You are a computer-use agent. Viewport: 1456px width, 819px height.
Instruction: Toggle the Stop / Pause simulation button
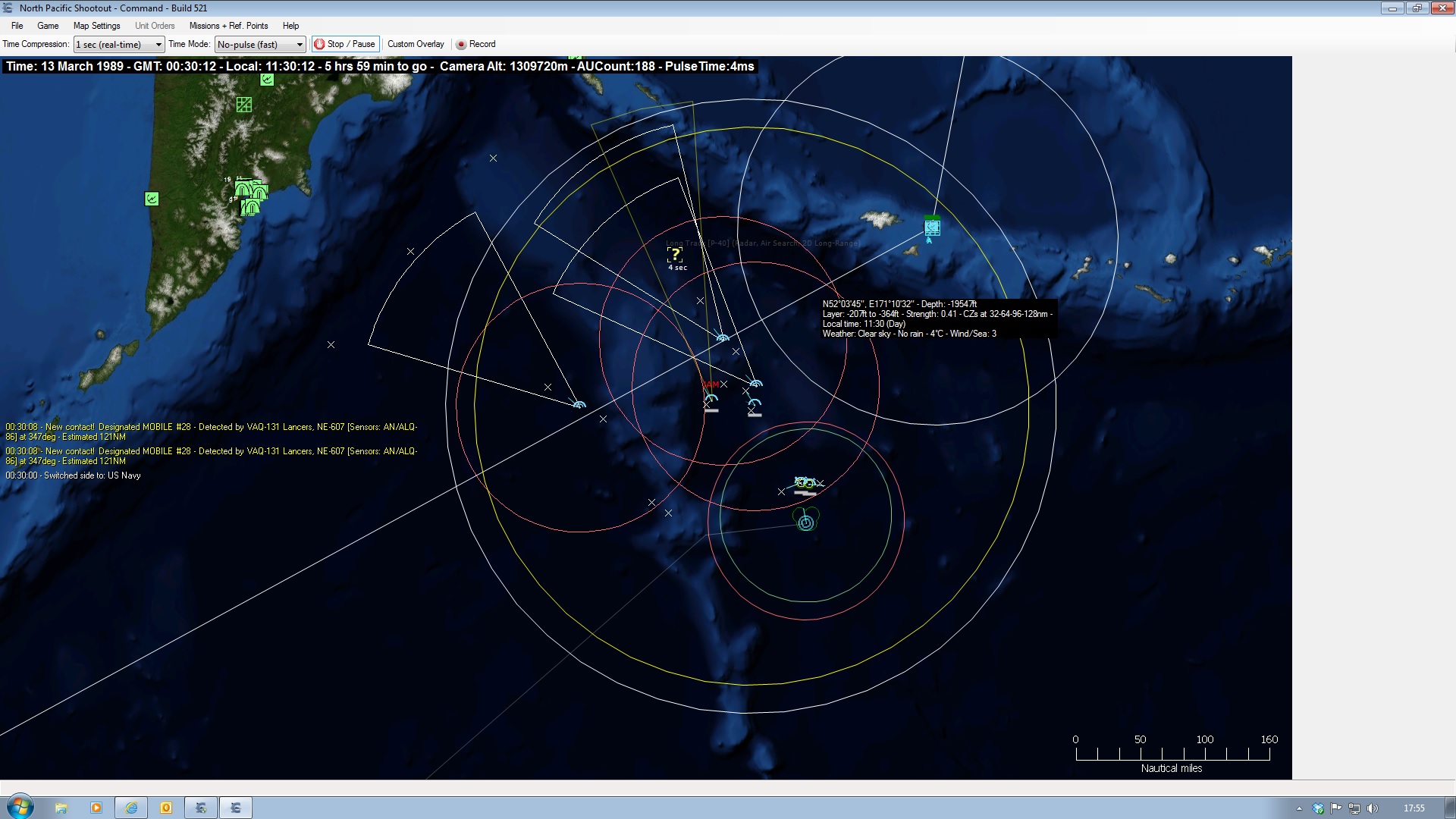click(x=345, y=44)
